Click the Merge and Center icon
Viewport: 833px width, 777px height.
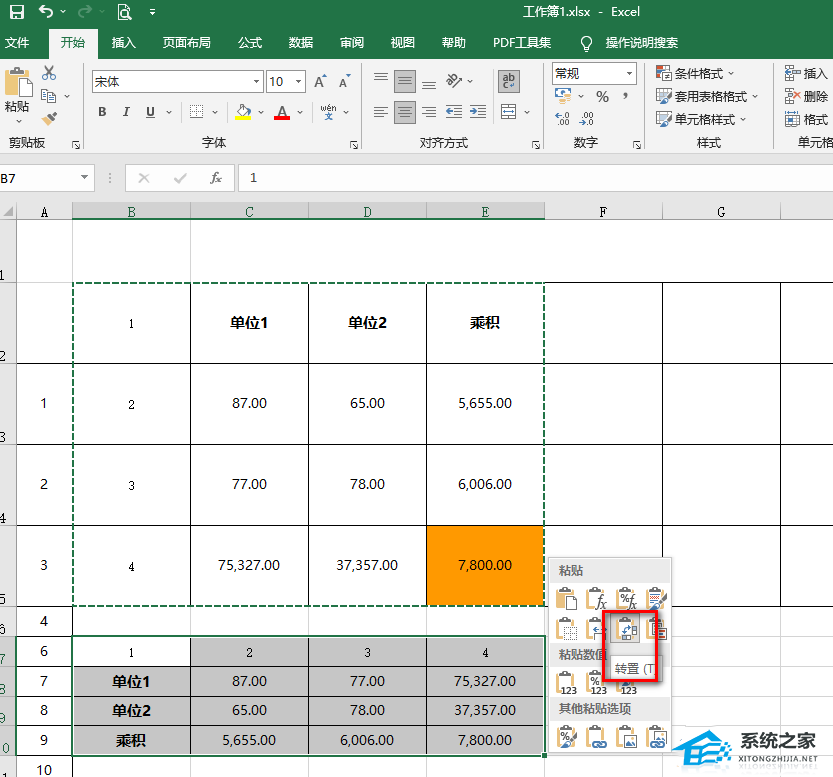[x=508, y=111]
